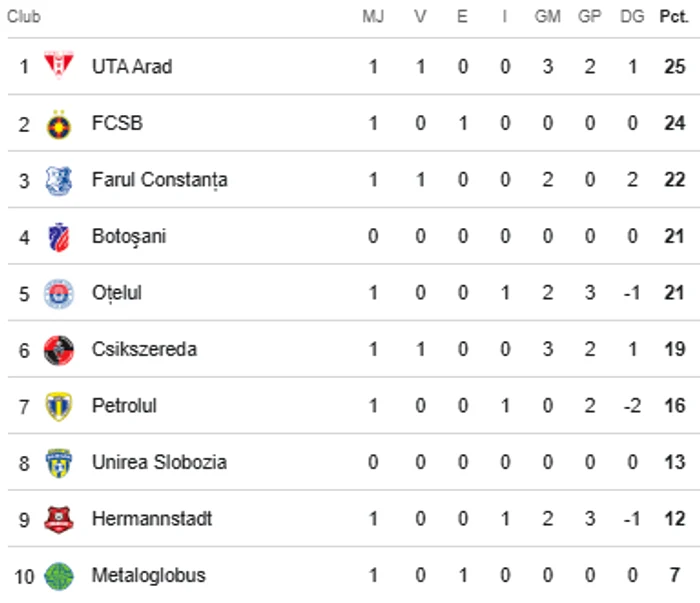Open the Farul Constanța team link
The image size is (700, 603).
(159, 180)
